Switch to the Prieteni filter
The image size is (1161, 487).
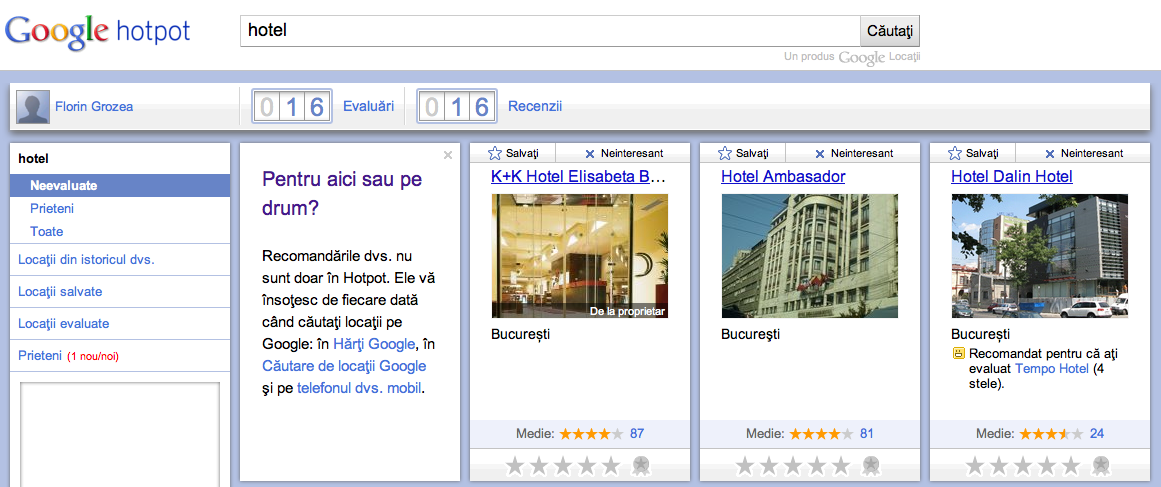point(52,208)
